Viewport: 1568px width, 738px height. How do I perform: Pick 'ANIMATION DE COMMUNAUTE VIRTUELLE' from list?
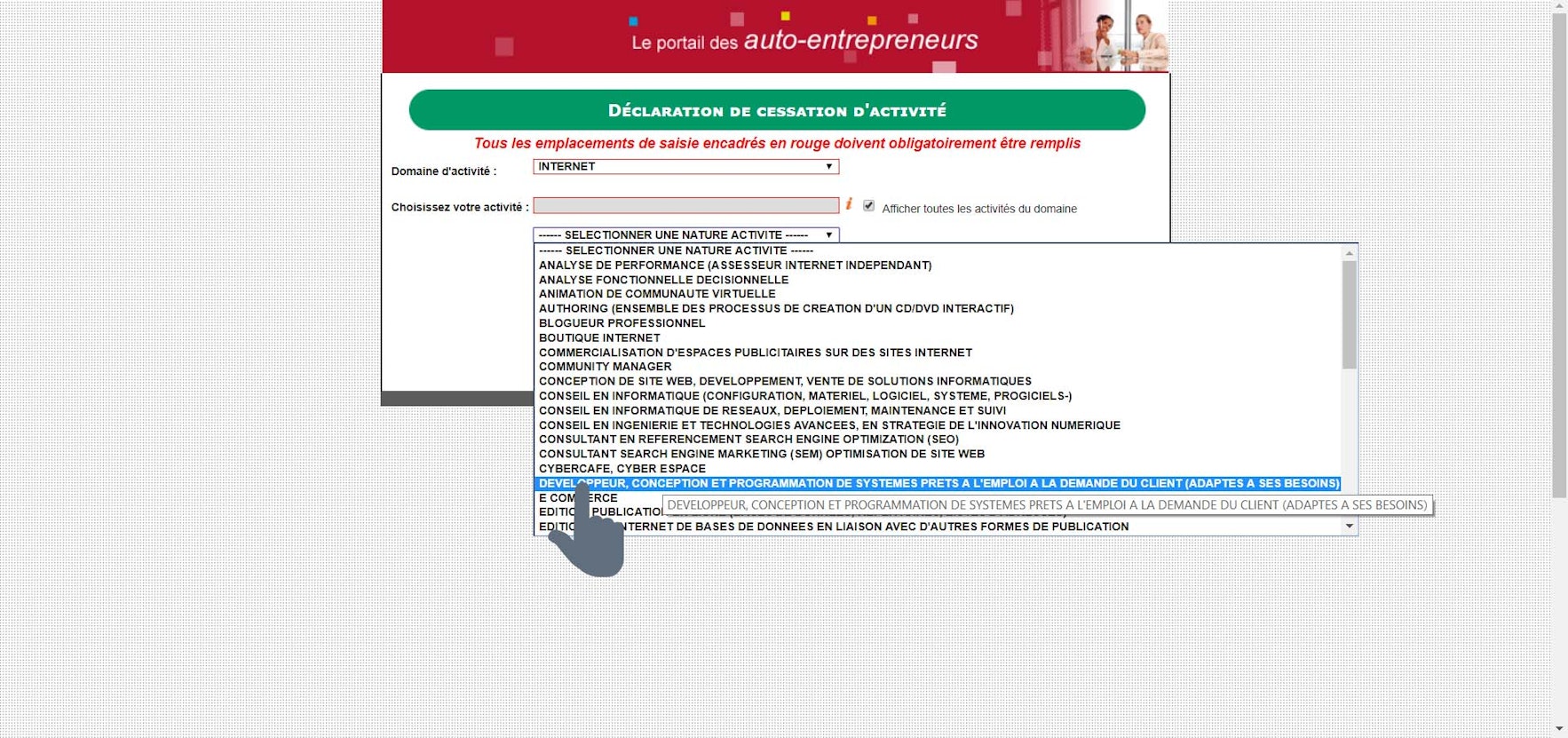[x=938, y=294]
